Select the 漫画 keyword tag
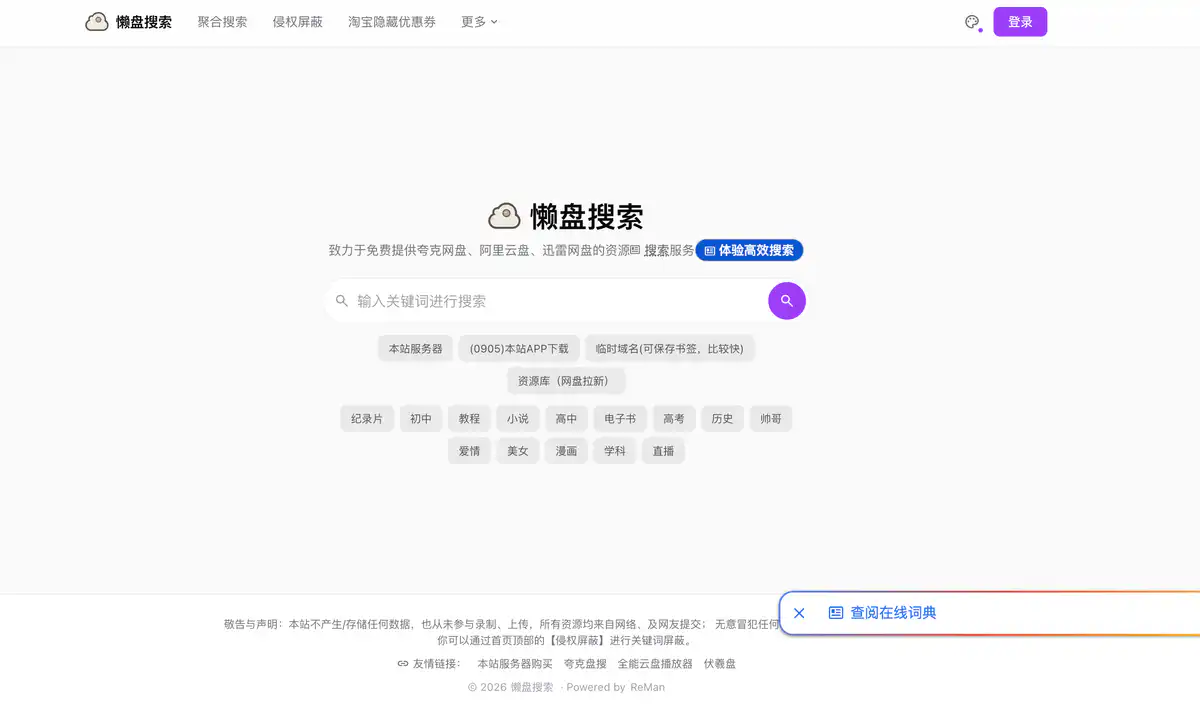This screenshot has height=704, width=1200. coord(567,451)
